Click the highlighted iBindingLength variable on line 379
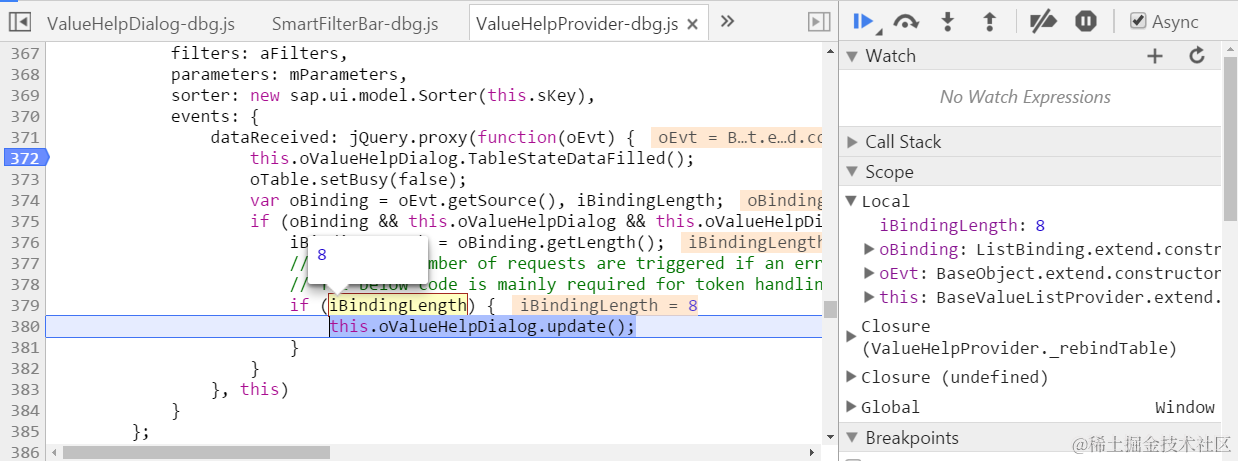 click(398, 305)
